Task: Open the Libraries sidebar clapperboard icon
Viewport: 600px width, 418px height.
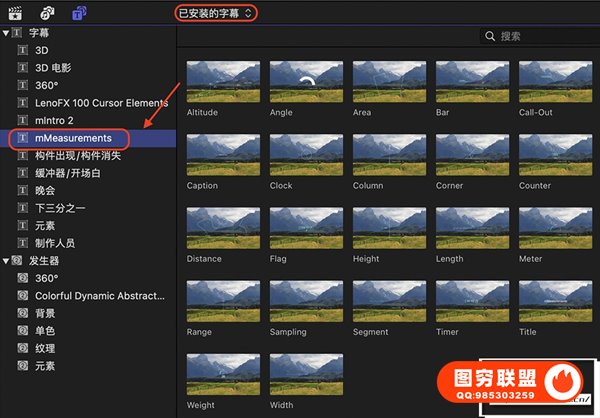Action: pos(16,13)
